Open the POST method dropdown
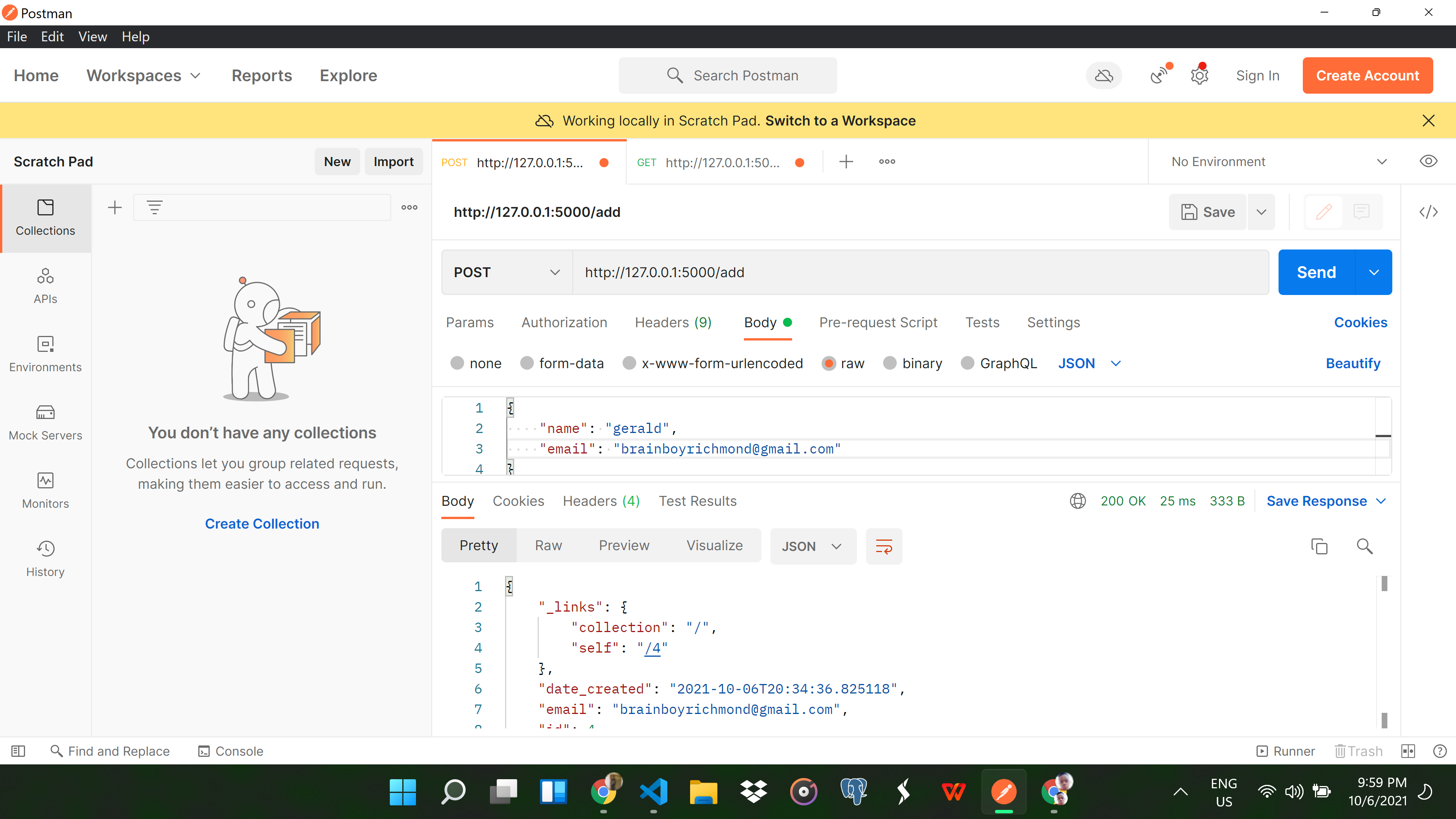This screenshot has height=819, width=1456. pyautogui.click(x=506, y=272)
